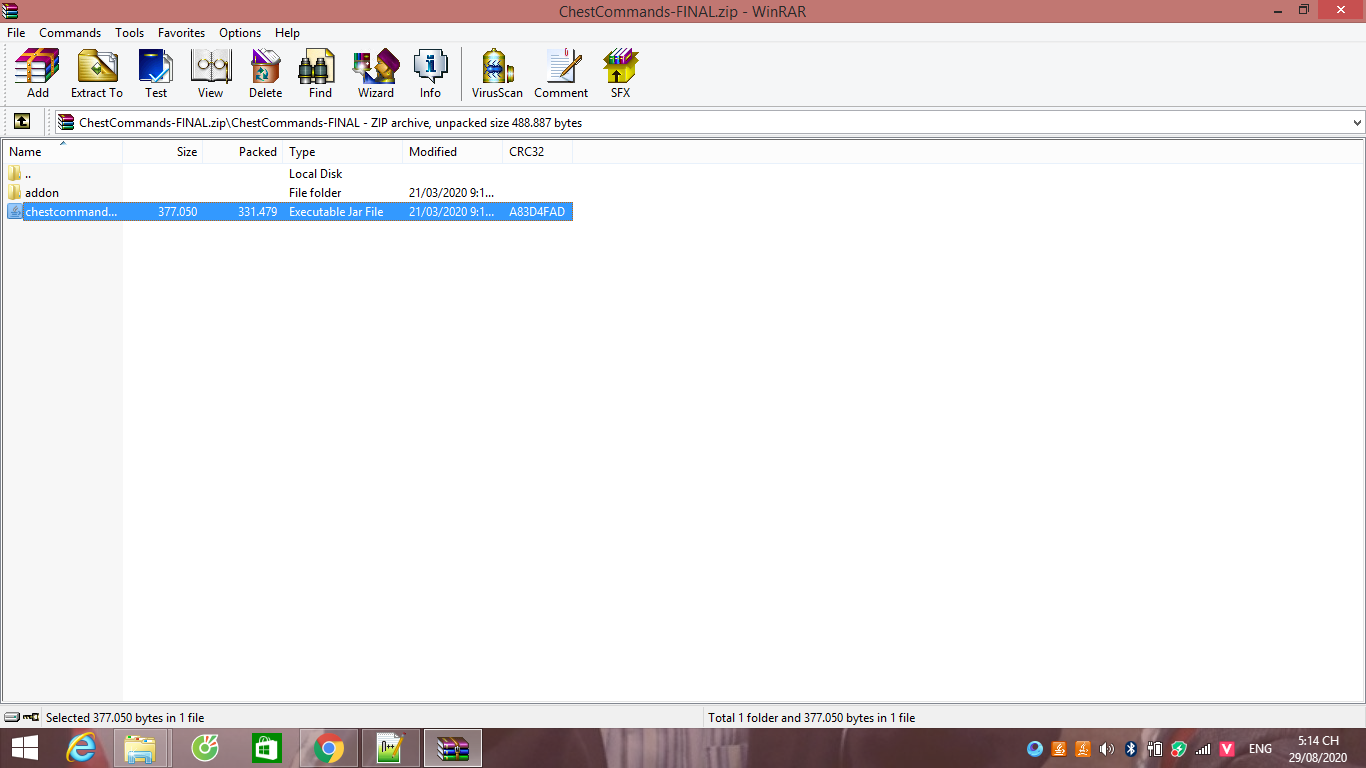Select the parent '..' folder row
The width and height of the screenshot is (1366, 768).
coord(288,174)
